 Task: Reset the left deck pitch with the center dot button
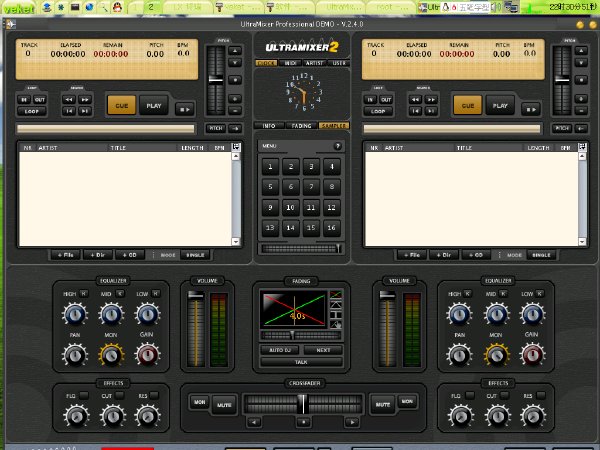click(x=235, y=80)
